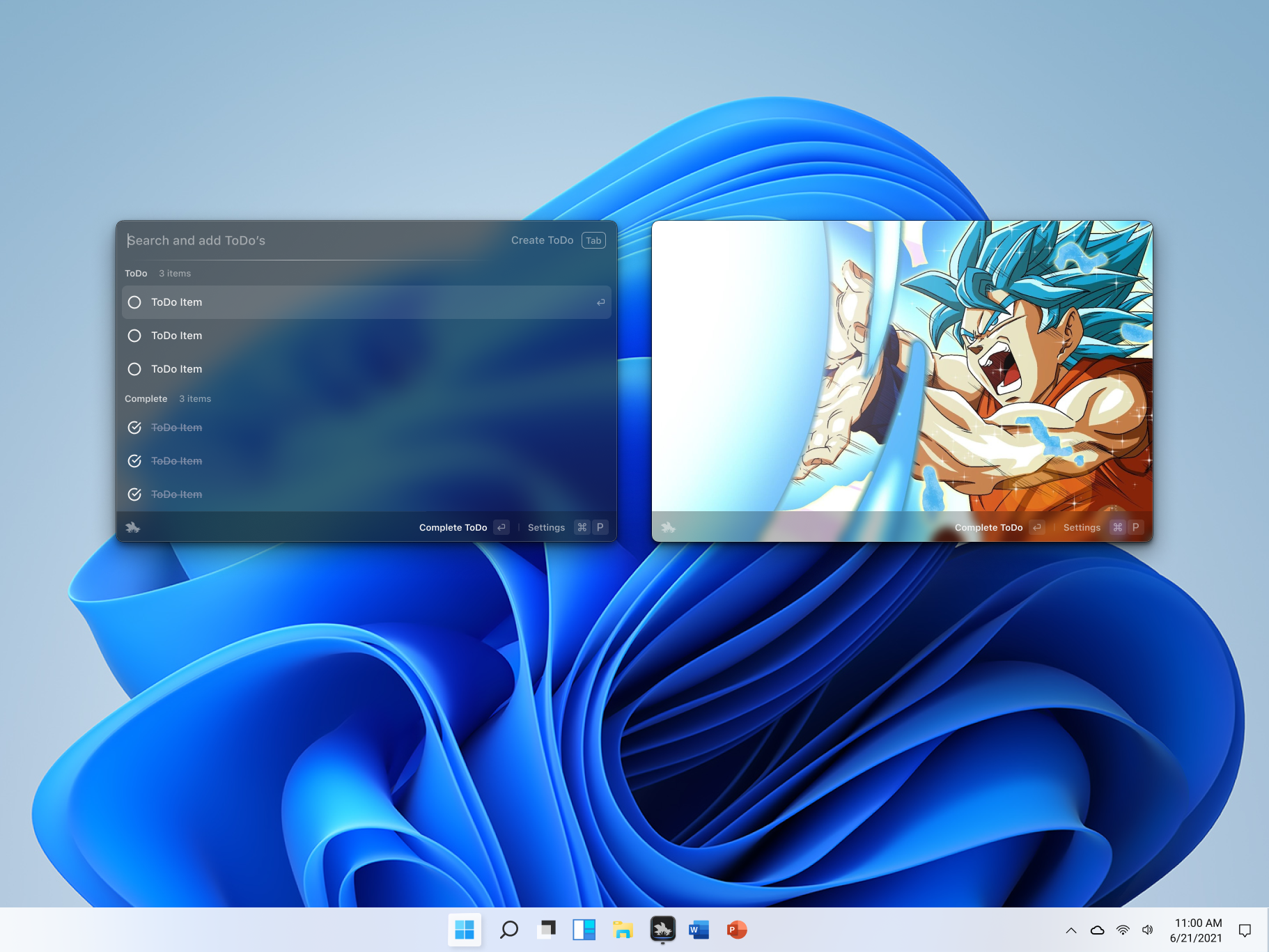This screenshot has height=952, width=1269.
Task: Open taskbar Search magnifier
Action: pyautogui.click(x=509, y=930)
